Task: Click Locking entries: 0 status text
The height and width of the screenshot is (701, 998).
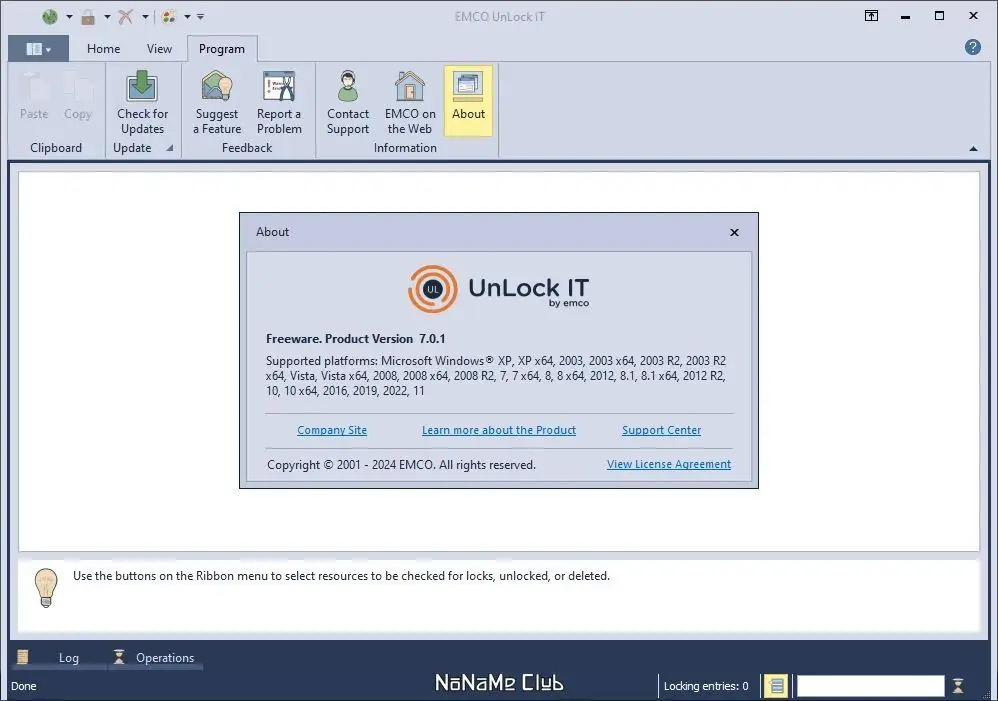Action: pos(706,686)
